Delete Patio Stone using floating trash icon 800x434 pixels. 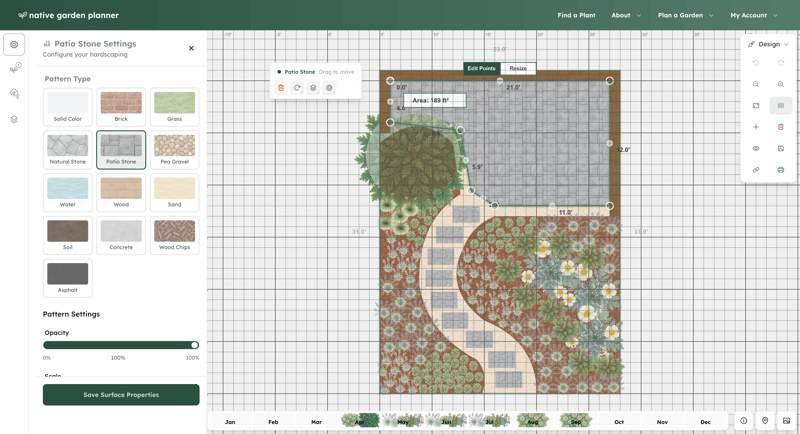pyautogui.click(x=281, y=88)
